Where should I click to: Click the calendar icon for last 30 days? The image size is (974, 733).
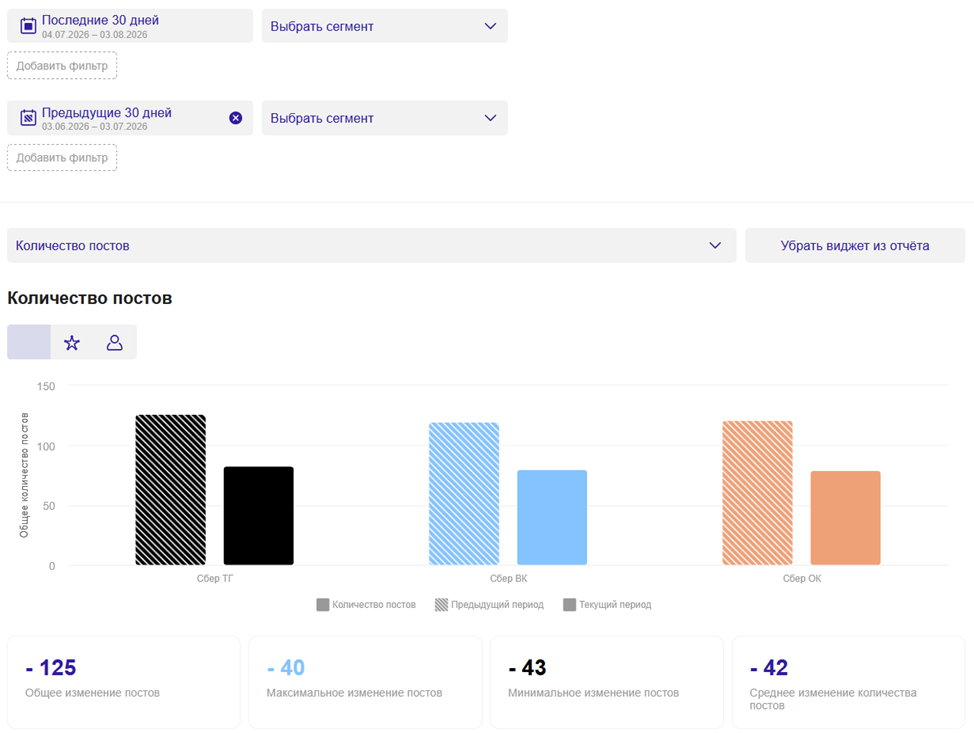tap(28, 26)
